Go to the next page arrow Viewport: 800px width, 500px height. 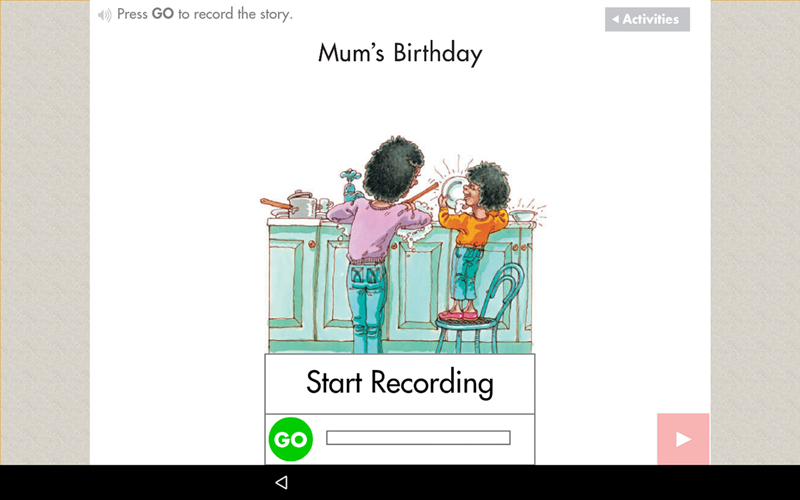[x=683, y=439]
